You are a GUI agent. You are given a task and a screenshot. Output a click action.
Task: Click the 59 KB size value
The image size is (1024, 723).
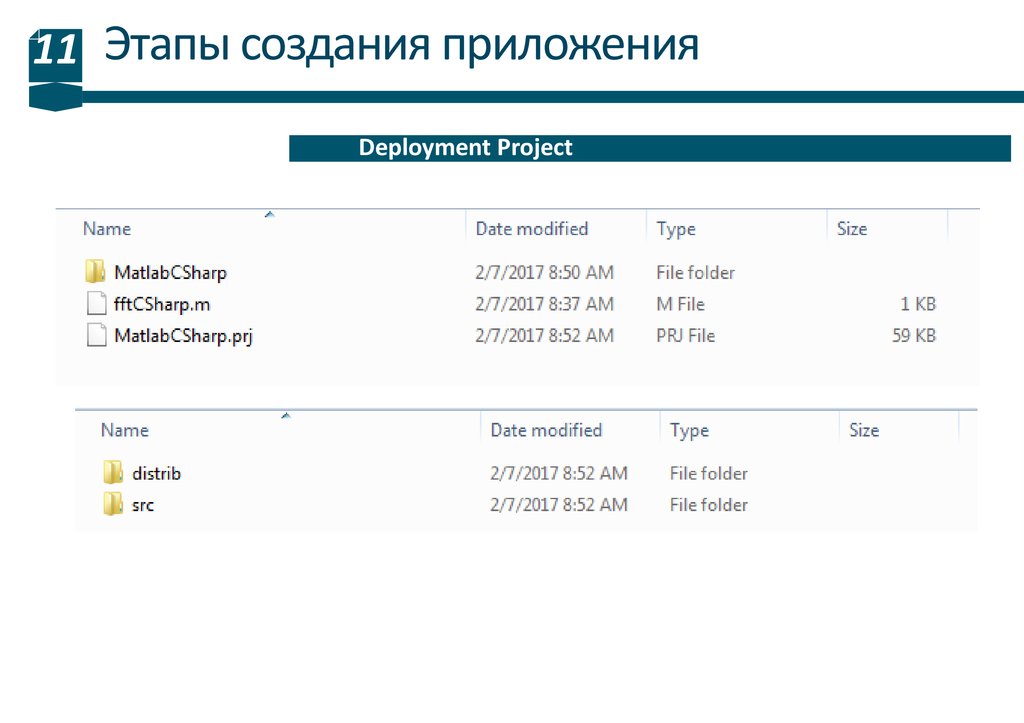point(913,336)
